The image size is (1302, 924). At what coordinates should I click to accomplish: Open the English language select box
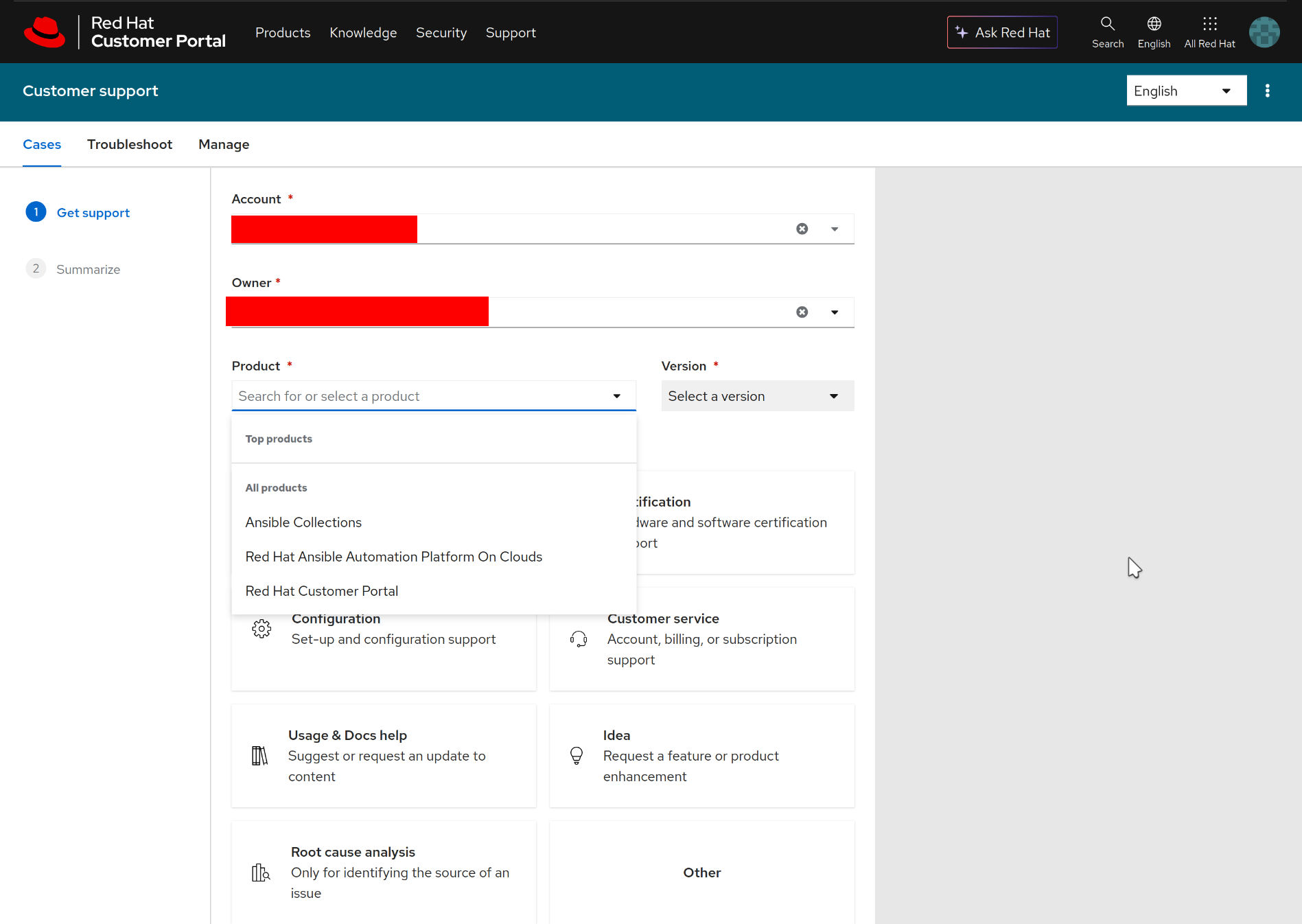[x=1186, y=91]
